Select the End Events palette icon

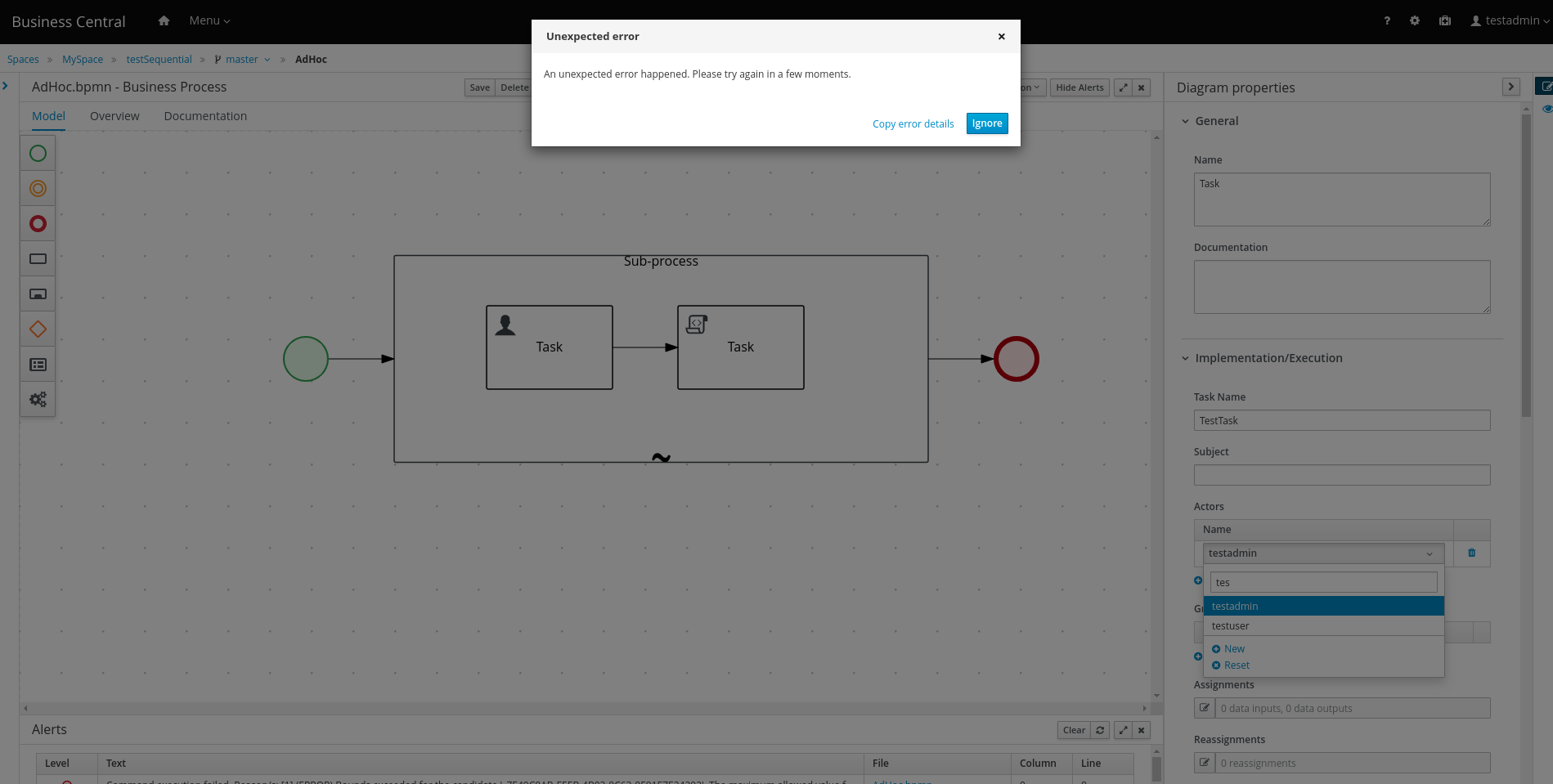click(38, 223)
